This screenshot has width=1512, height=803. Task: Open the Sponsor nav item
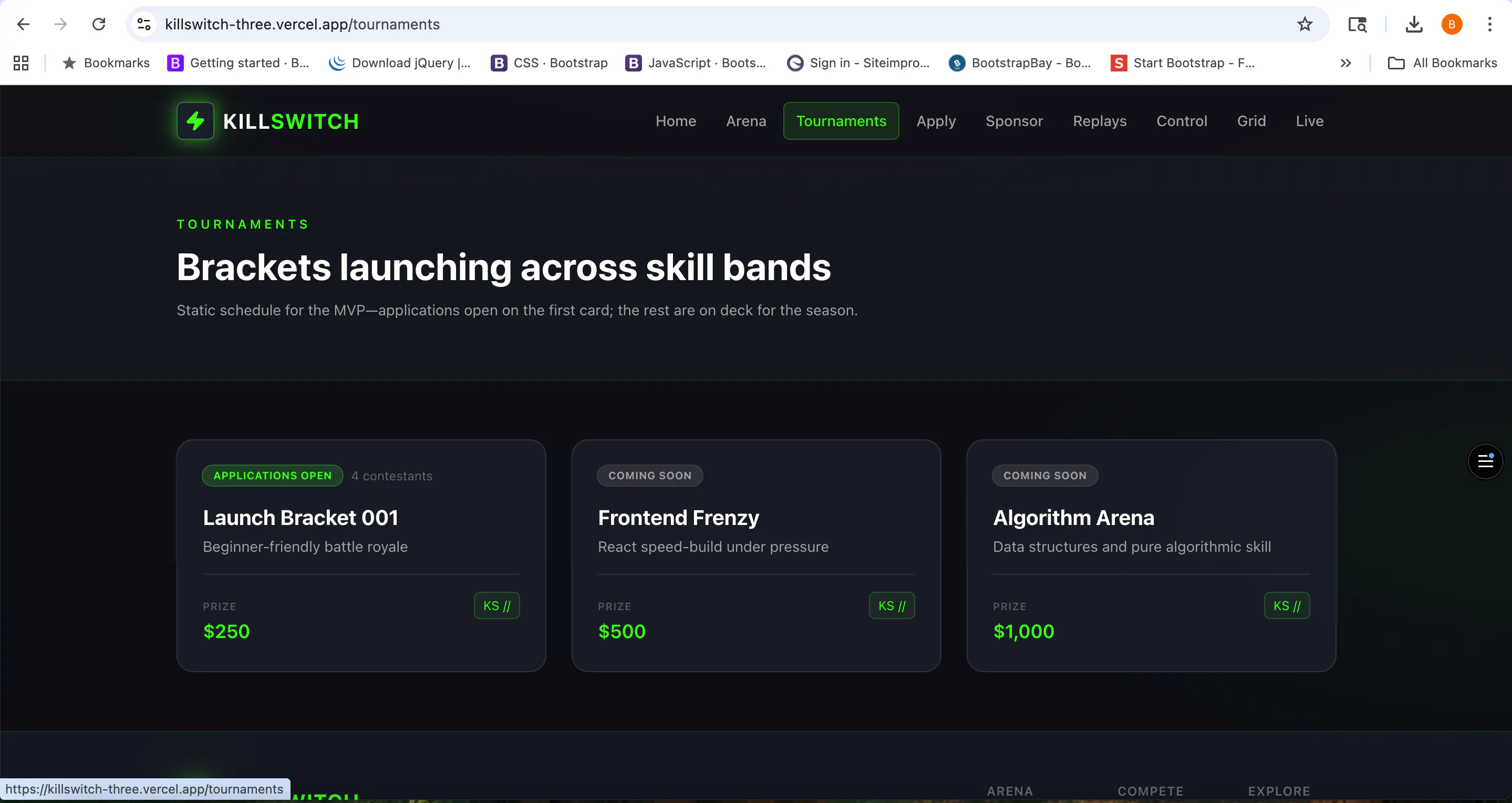pyautogui.click(x=1014, y=121)
